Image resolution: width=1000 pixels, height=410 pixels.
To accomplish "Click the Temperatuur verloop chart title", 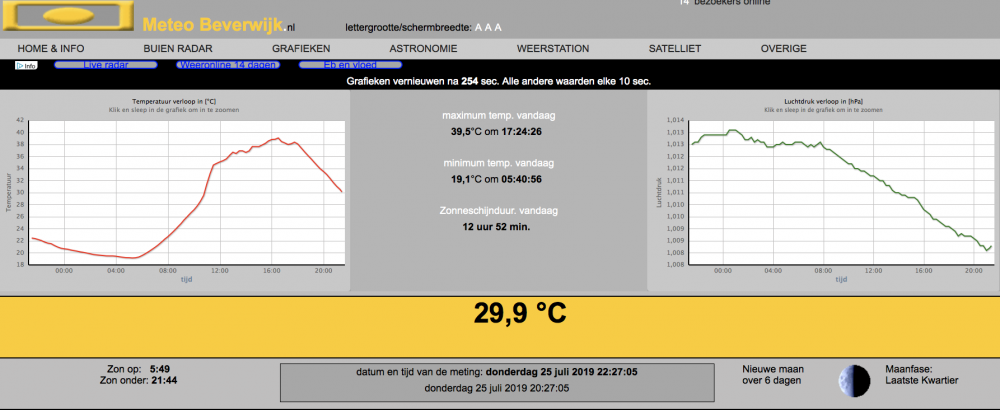I will 174,101.
